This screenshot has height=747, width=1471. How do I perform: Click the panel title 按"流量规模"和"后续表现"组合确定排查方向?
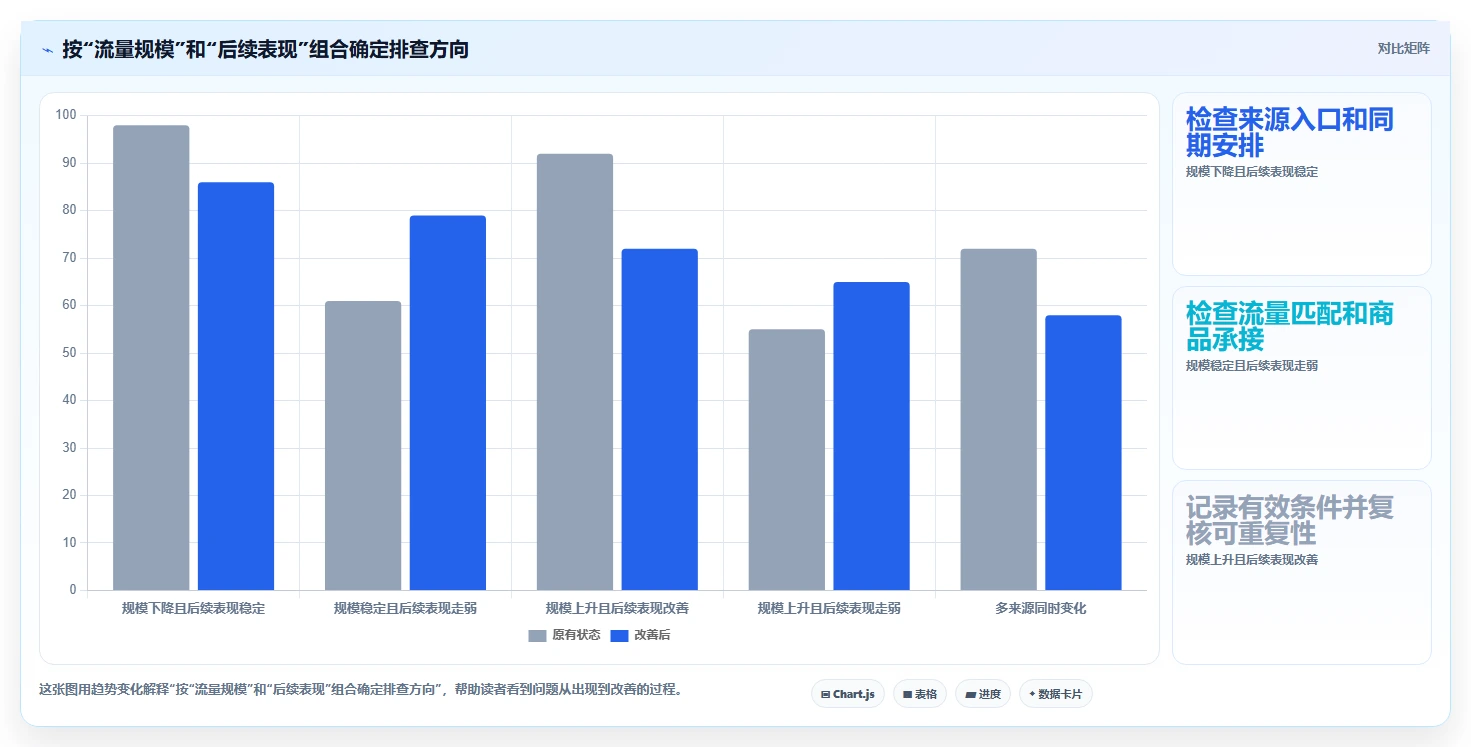point(265,49)
